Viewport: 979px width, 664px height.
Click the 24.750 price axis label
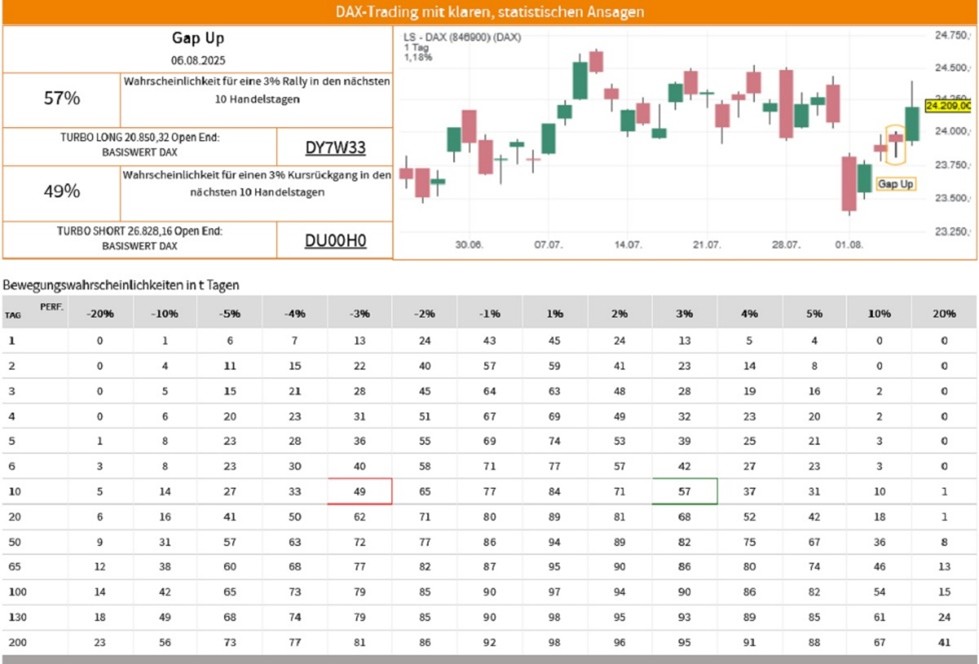pyautogui.click(x=952, y=35)
